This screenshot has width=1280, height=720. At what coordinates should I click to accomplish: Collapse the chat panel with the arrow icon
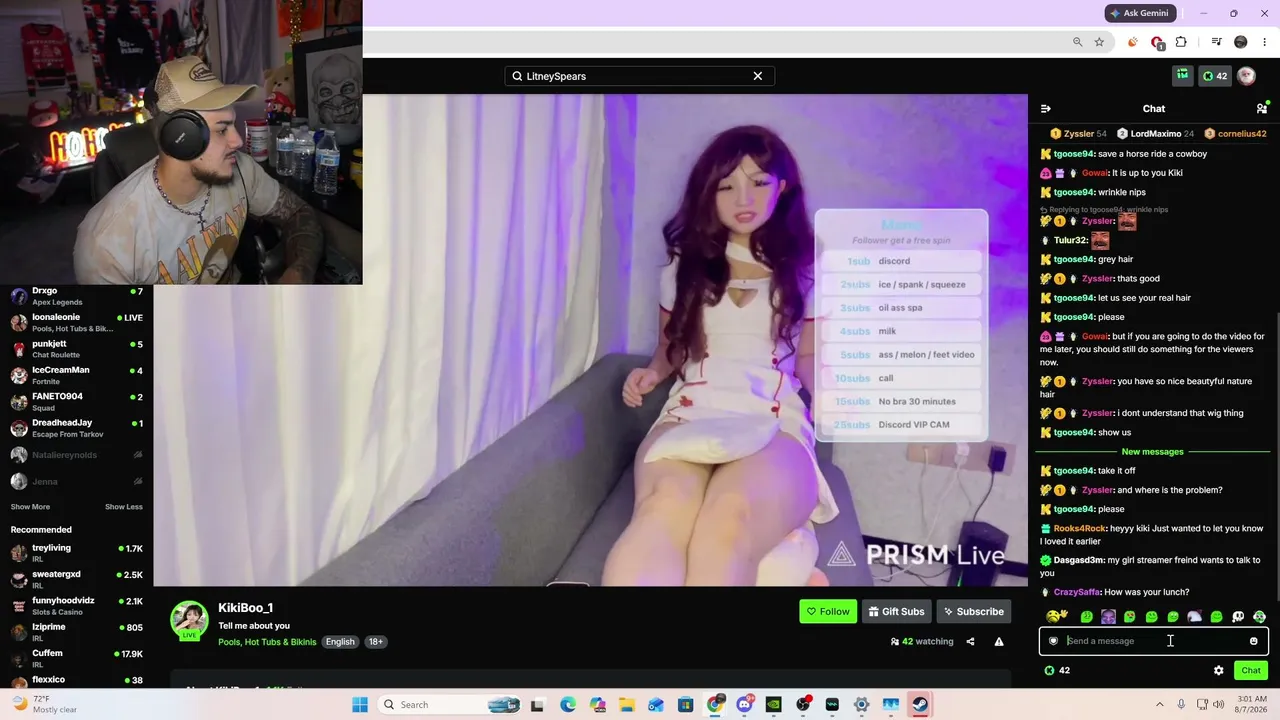point(1046,108)
